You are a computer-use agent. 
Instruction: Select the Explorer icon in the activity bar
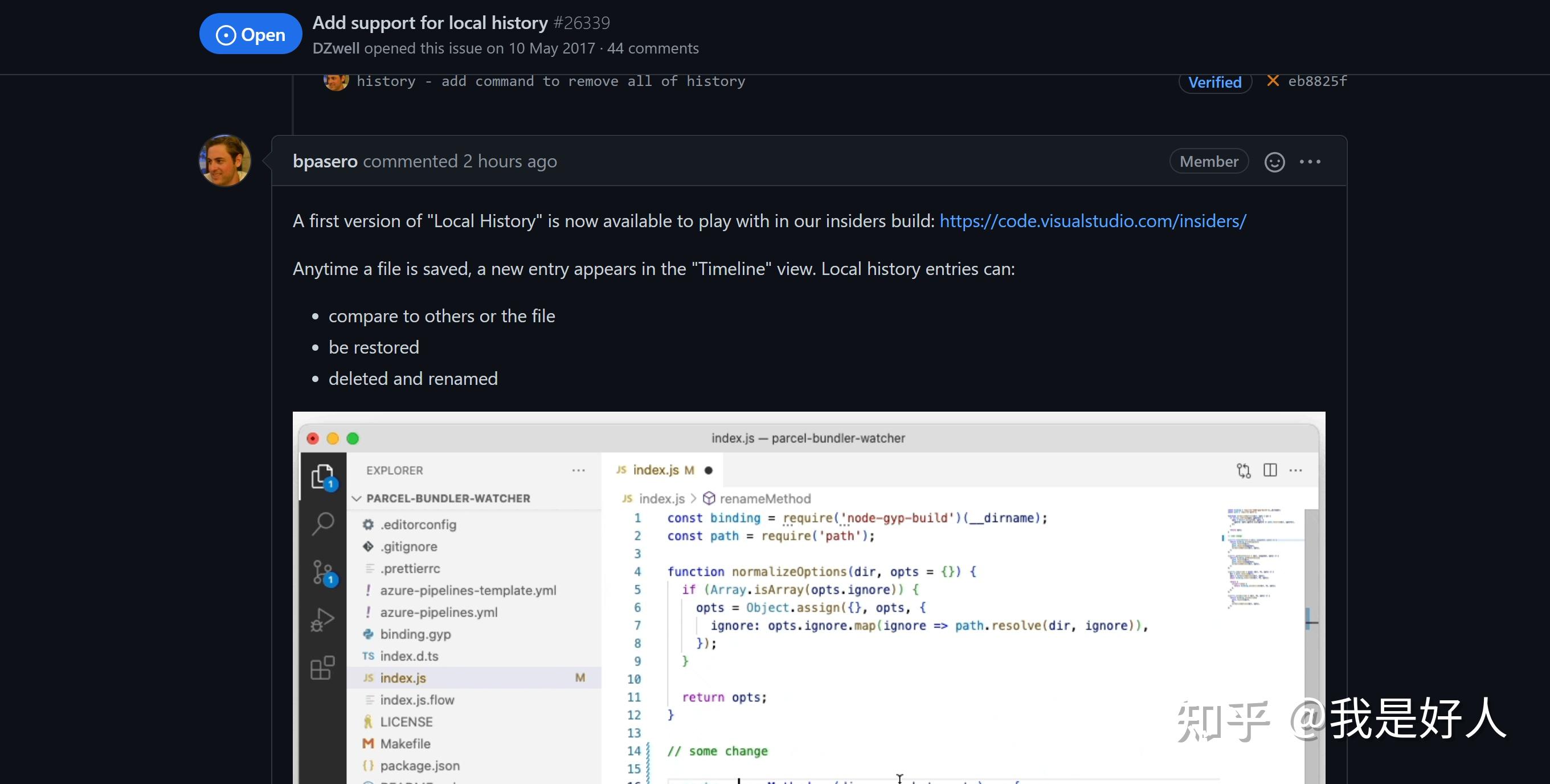323,474
